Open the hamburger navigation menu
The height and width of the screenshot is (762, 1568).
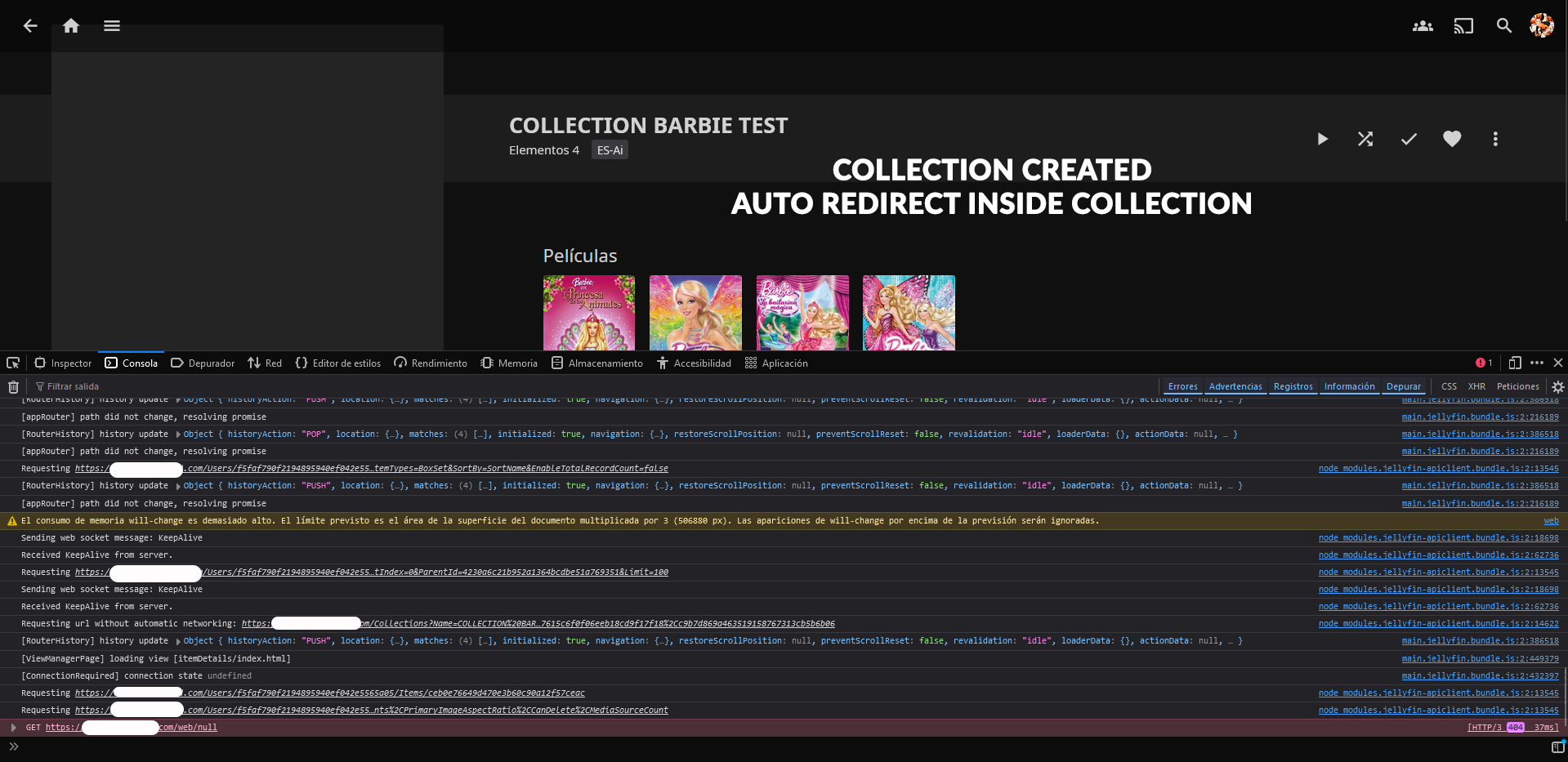click(112, 26)
